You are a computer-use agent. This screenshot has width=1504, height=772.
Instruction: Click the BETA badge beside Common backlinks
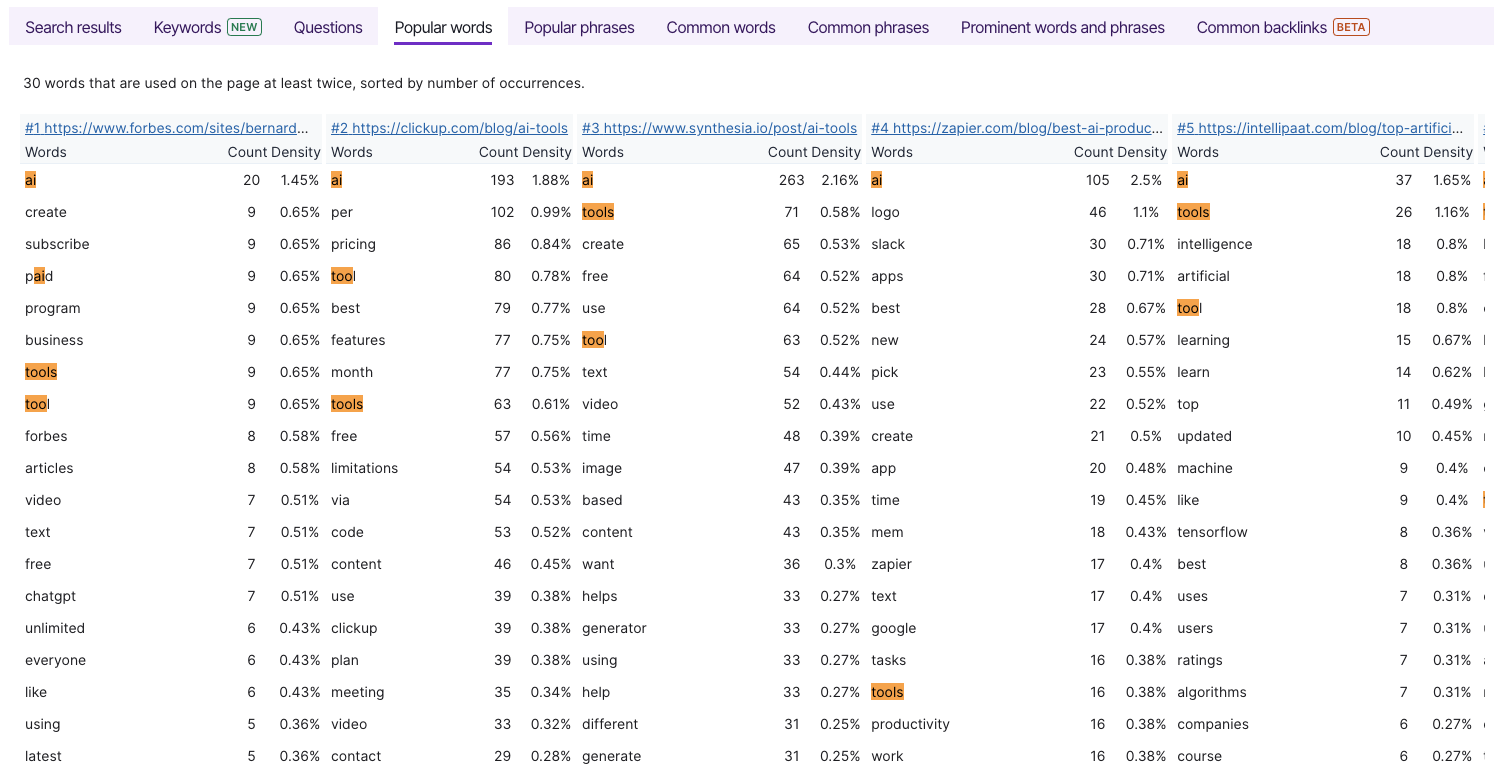[1351, 27]
